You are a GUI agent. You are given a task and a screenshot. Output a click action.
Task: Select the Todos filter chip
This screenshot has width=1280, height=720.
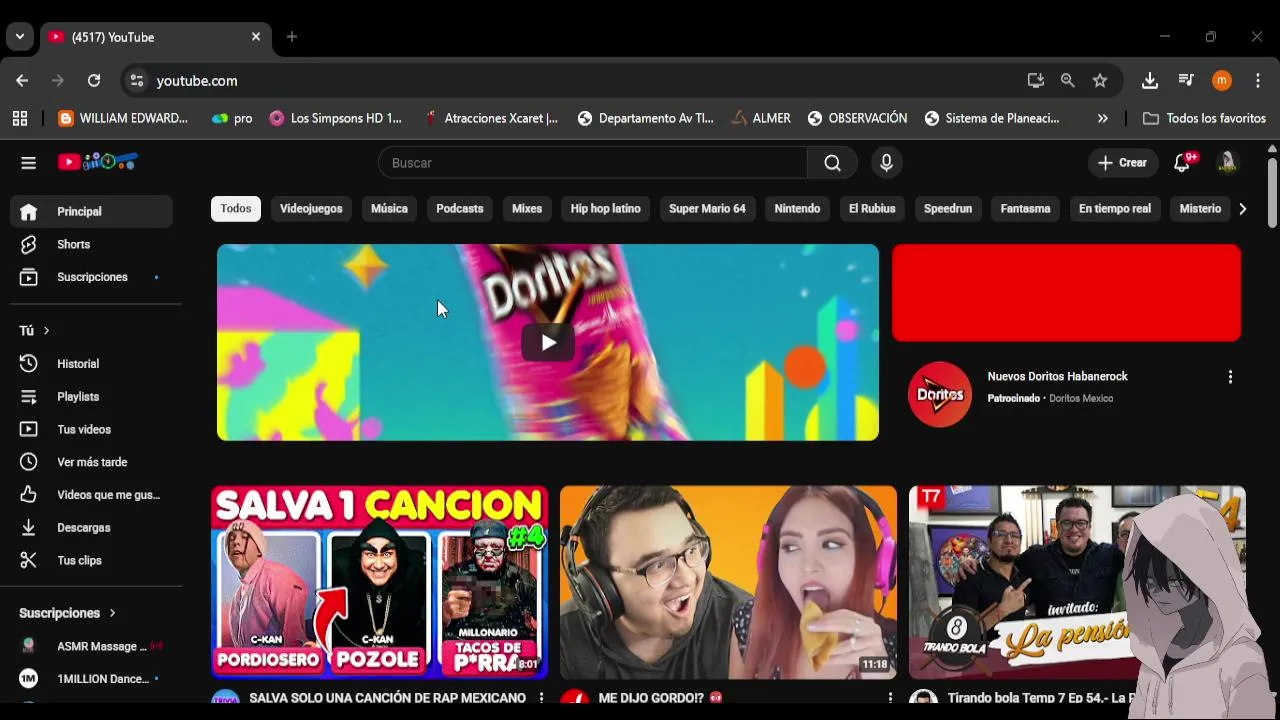pyautogui.click(x=236, y=209)
